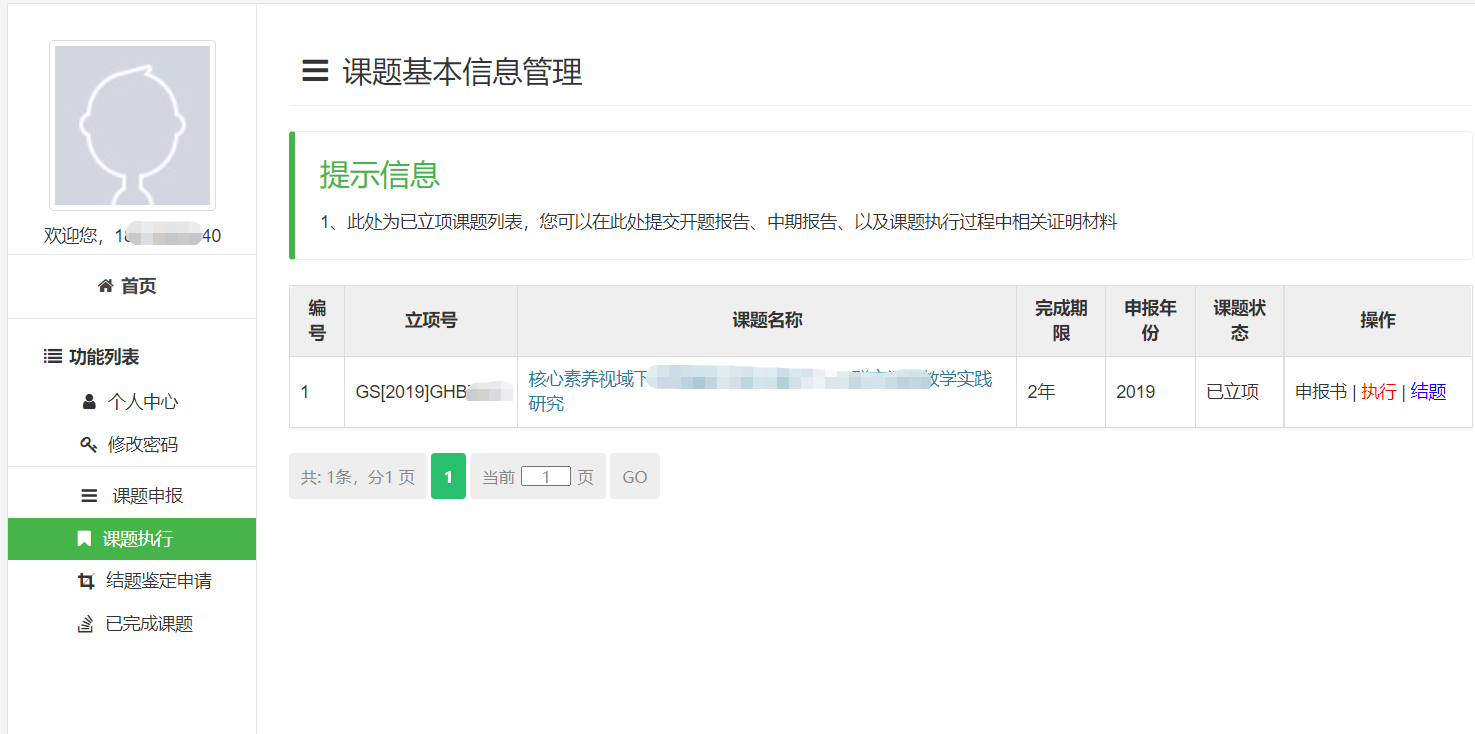Viewport: 1475px width, 734px height.
Task: Go to 结题鉴定申请 in sidebar
Action: click(158, 581)
